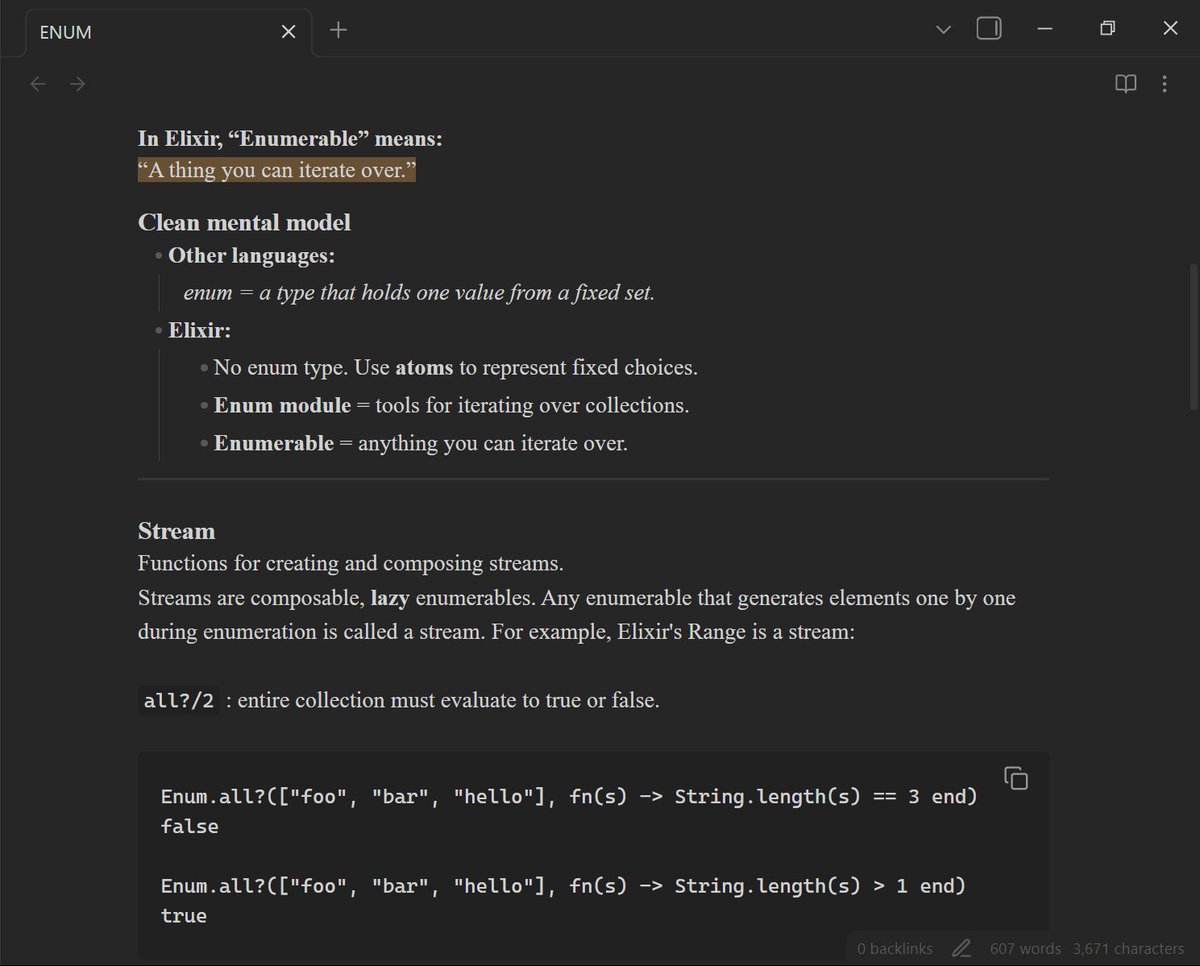Image resolution: width=1200 pixels, height=966 pixels.
Task: Open a new tab with the plus icon
Action: (x=337, y=30)
